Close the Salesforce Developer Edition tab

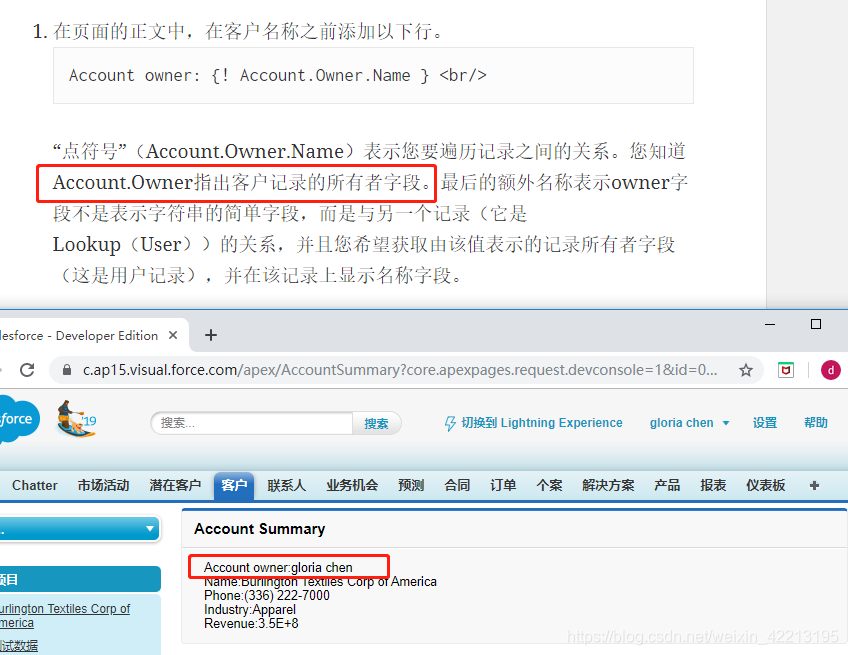[173, 335]
